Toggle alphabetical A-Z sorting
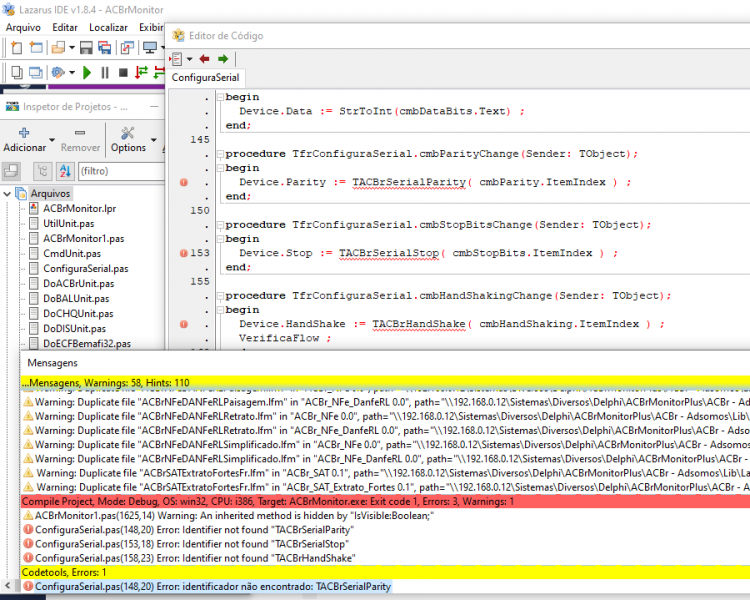Viewport: 750px width, 600px height. click(65, 171)
